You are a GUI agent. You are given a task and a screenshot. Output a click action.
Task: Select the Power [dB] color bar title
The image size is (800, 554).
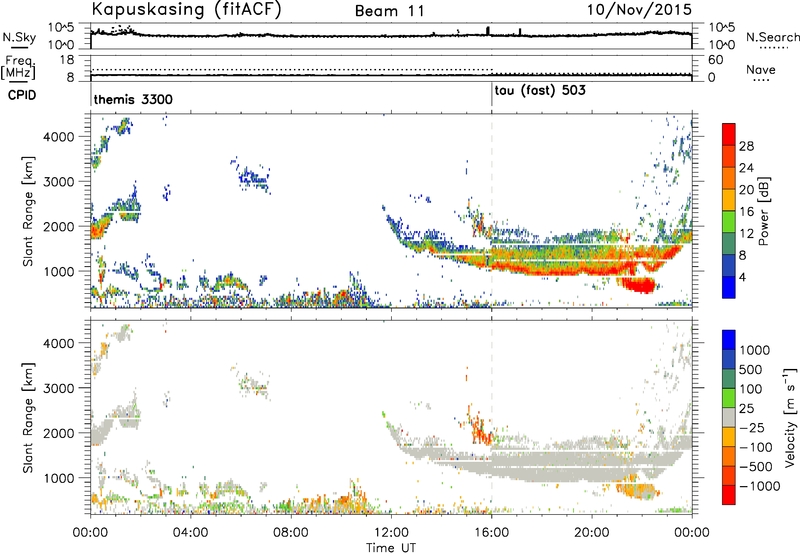(763, 211)
